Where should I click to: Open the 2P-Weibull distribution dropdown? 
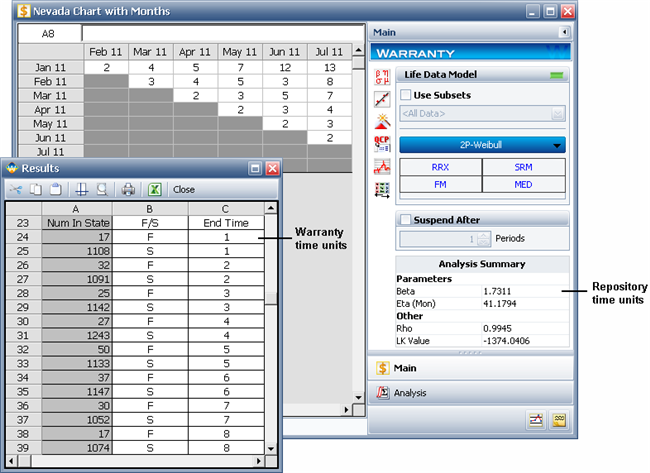pos(482,145)
